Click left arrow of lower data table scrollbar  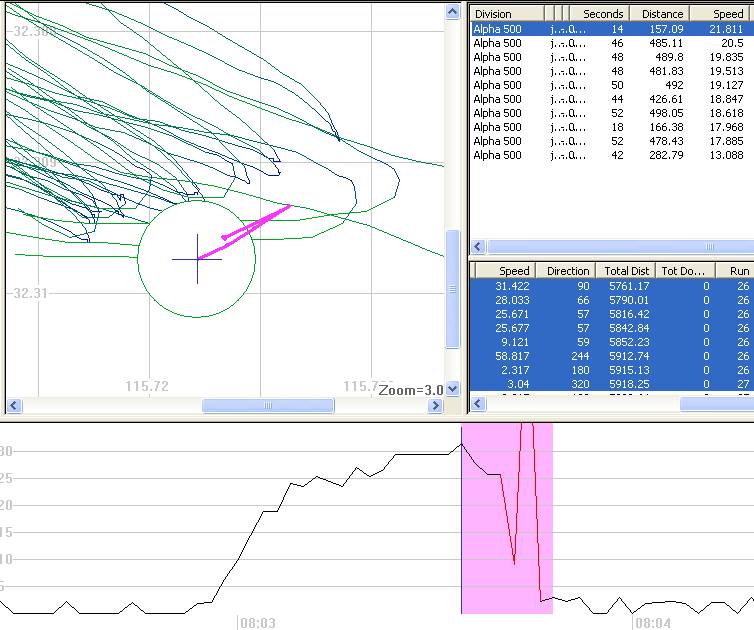click(x=478, y=404)
